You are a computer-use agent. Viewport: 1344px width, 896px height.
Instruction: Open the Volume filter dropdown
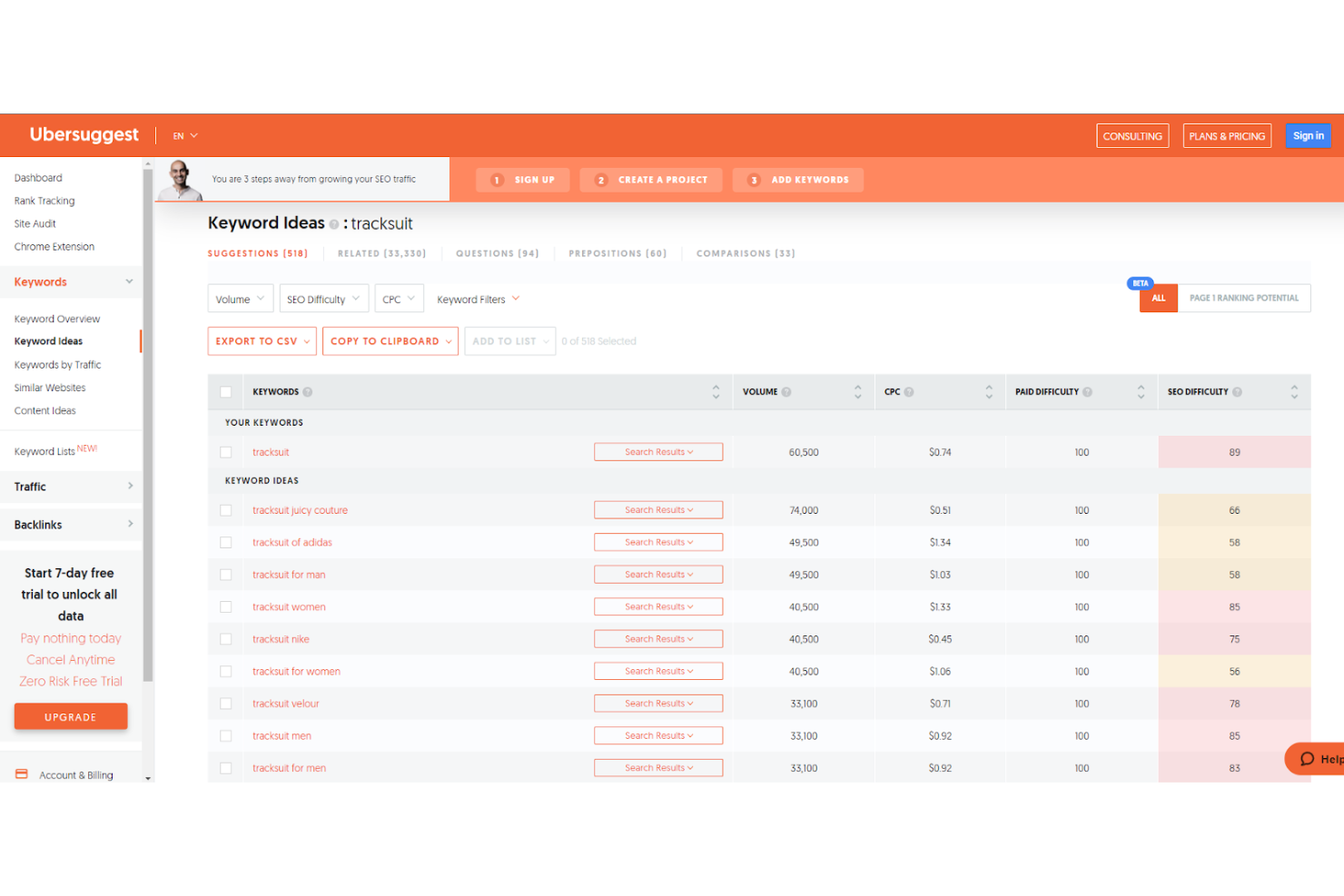click(x=240, y=298)
